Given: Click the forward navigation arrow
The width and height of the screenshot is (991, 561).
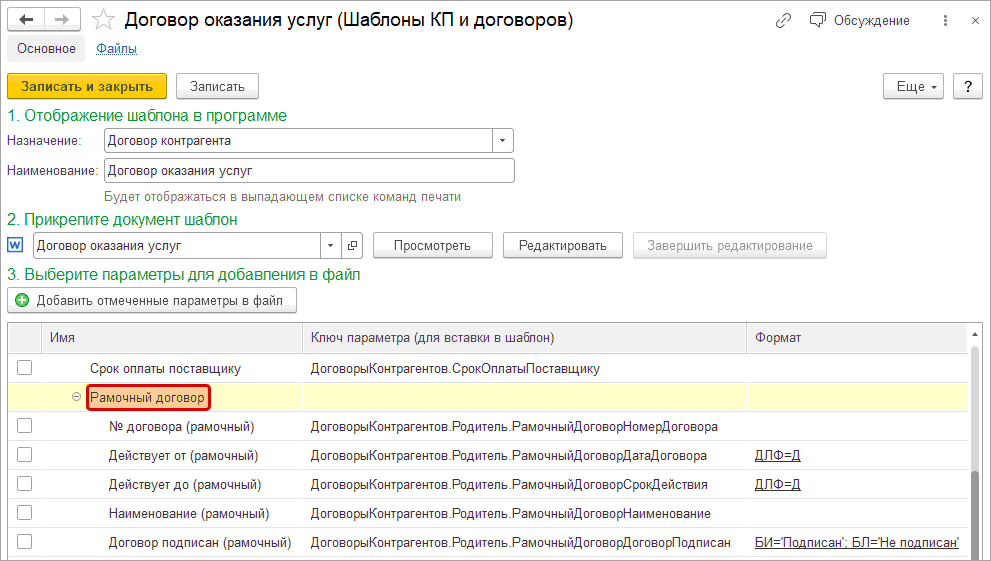Looking at the screenshot, I should coord(62,20).
